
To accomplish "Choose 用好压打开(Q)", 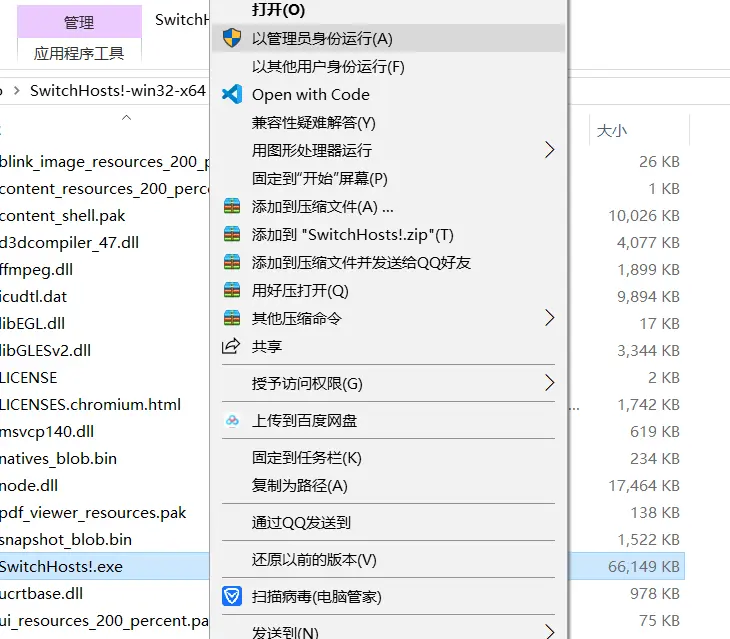I will [x=387, y=290].
